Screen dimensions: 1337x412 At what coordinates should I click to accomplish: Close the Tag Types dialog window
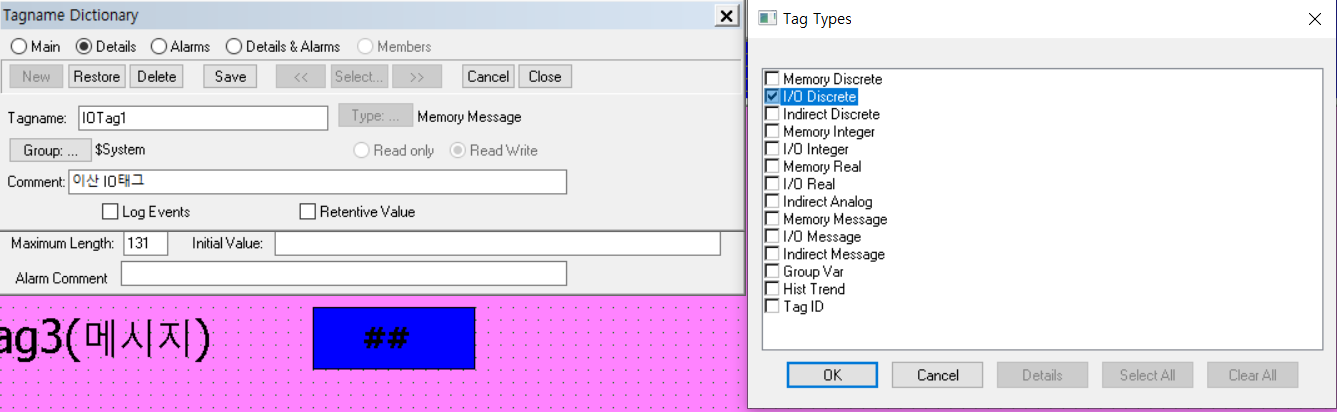click(1314, 19)
